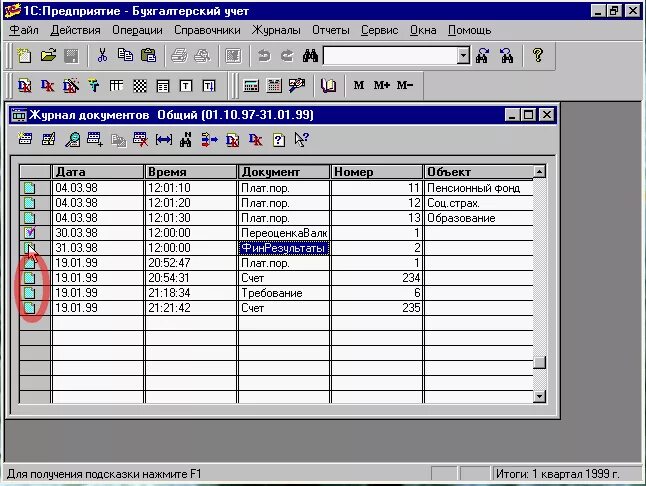Click the journal toolbar description question-sheet icon
The image size is (646, 486).
pos(279,140)
